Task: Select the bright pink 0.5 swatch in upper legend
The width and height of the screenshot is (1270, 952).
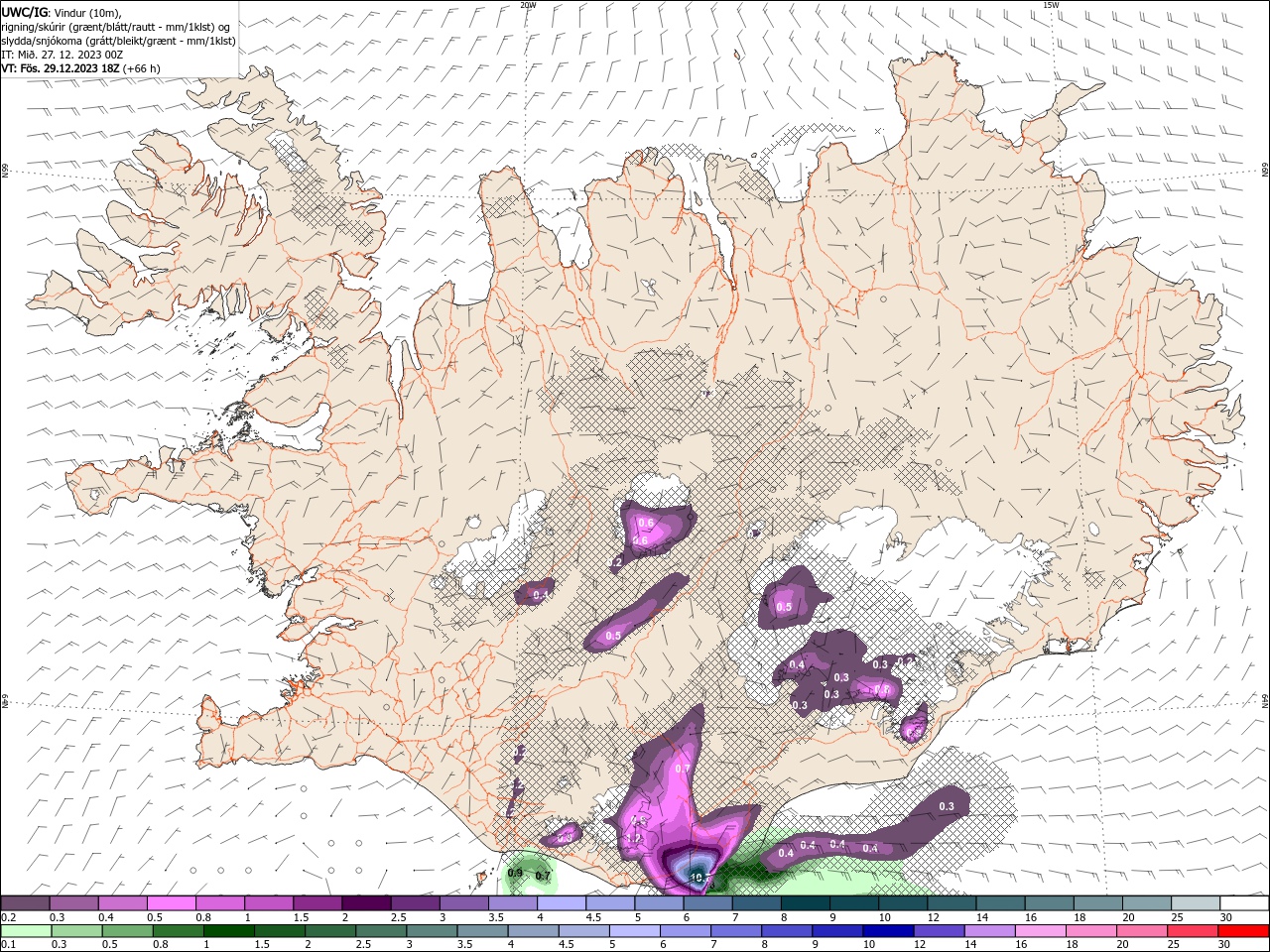Action: [171, 903]
